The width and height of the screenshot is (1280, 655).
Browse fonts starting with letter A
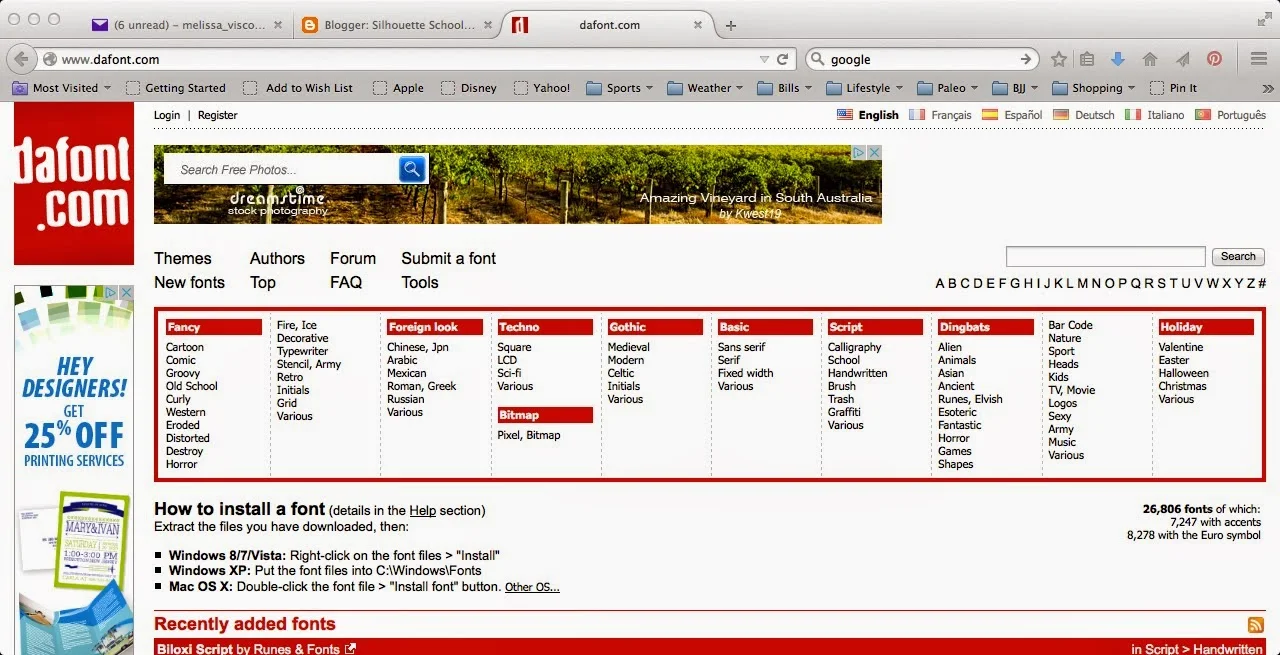coord(940,283)
